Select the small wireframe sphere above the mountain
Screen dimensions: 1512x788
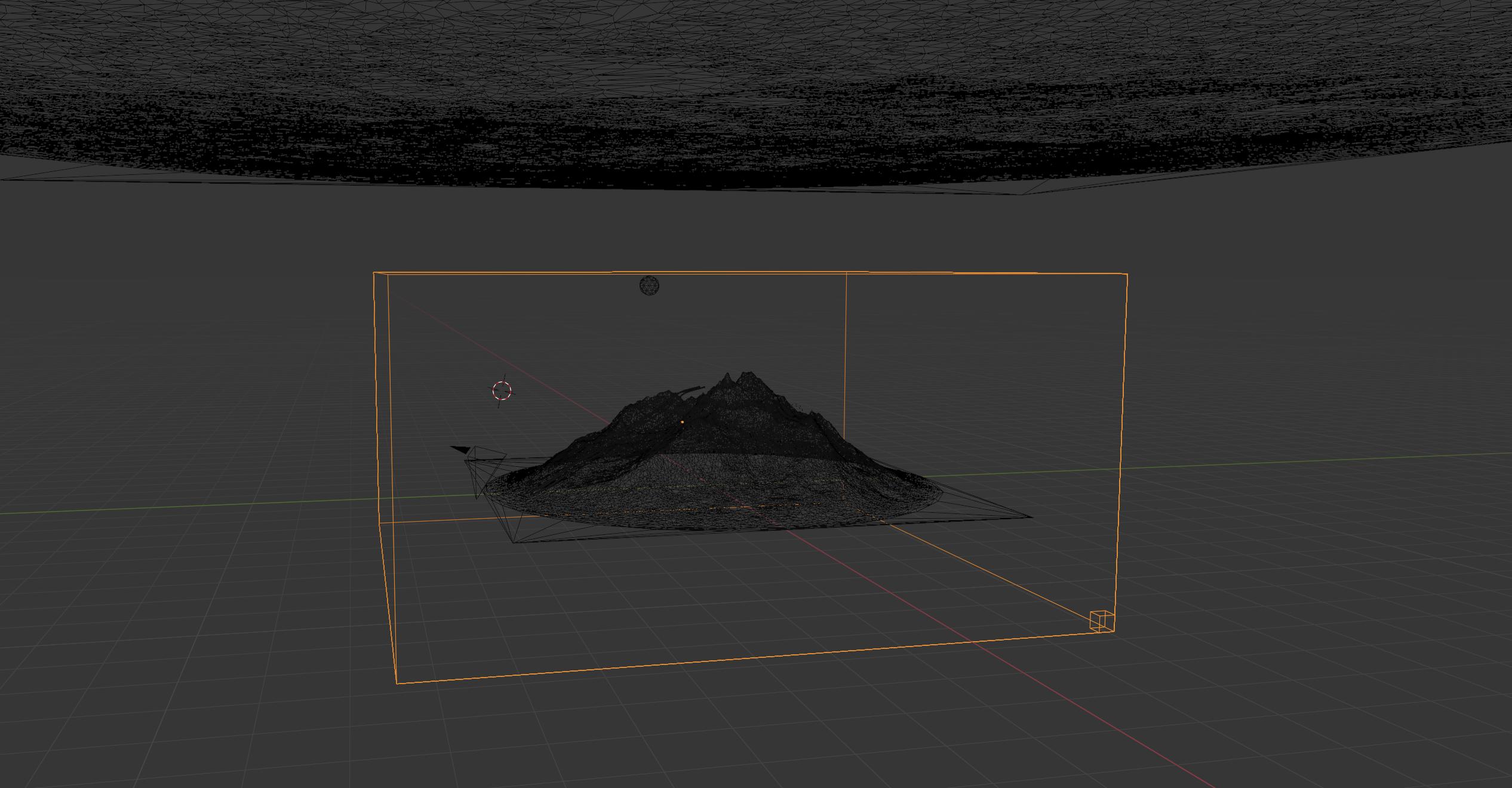point(649,285)
